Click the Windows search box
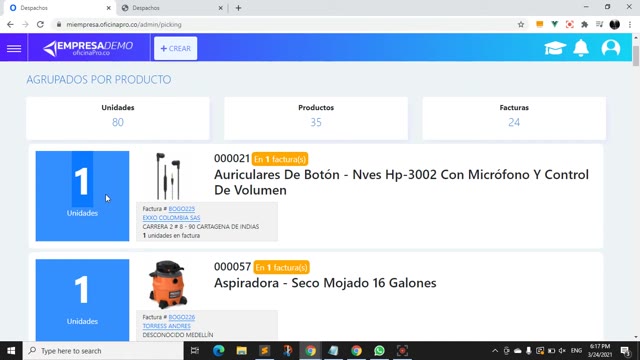This screenshot has width=640, height=360. 104,351
